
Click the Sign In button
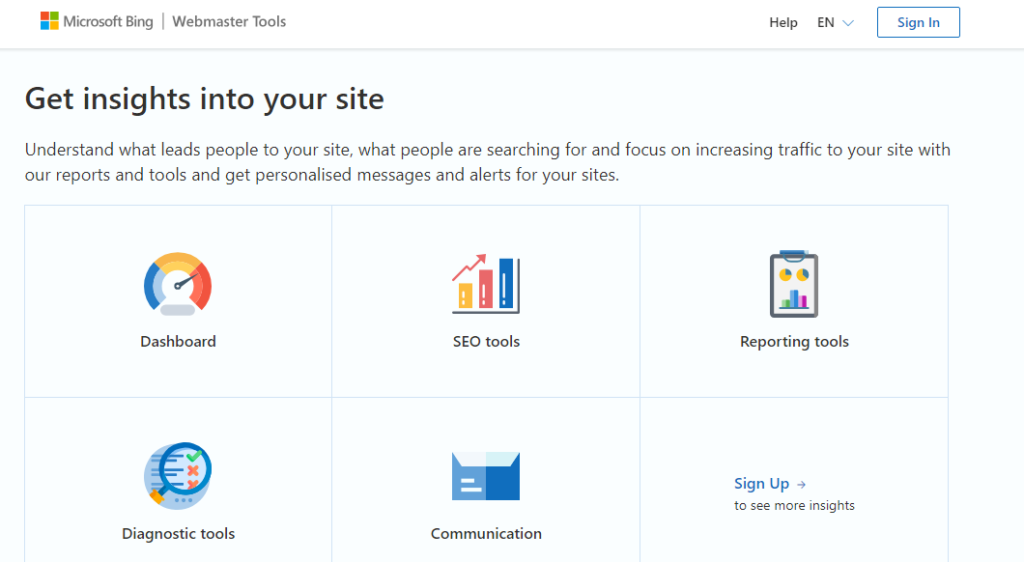[x=918, y=22]
